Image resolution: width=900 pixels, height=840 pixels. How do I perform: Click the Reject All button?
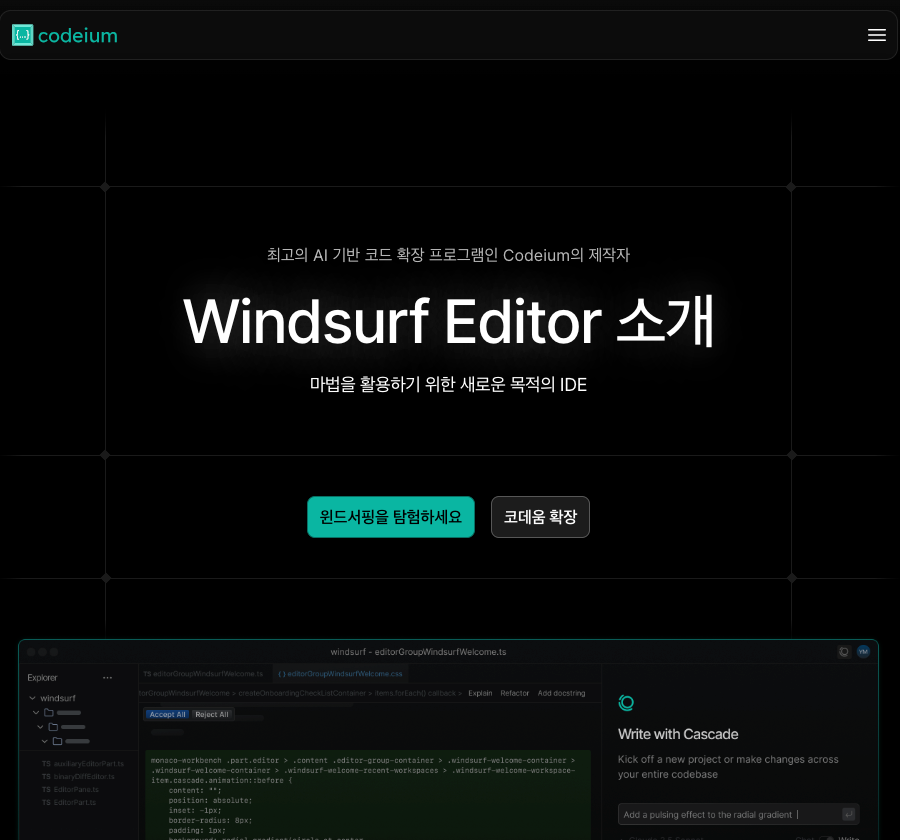(212, 714)
